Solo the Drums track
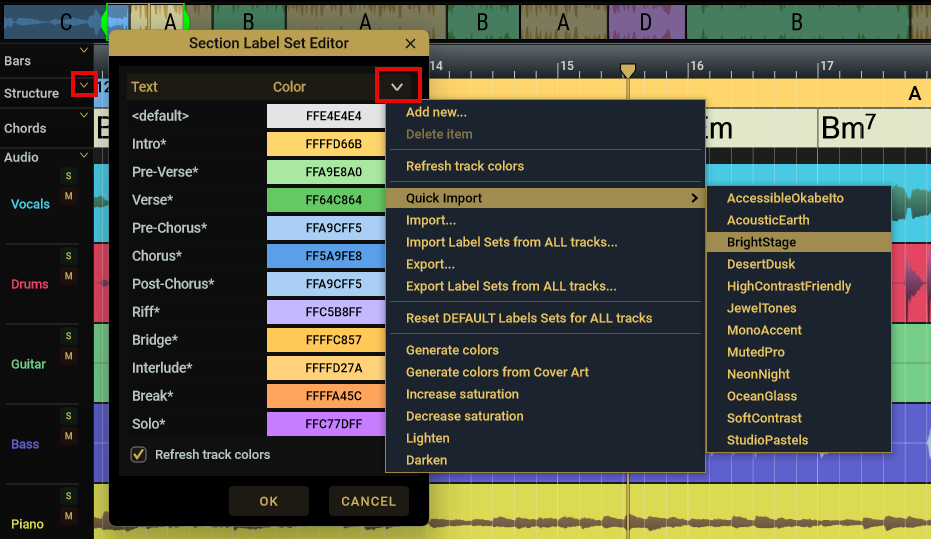The height and width of the screenshot is (539, 931). [x=68, y=256]
